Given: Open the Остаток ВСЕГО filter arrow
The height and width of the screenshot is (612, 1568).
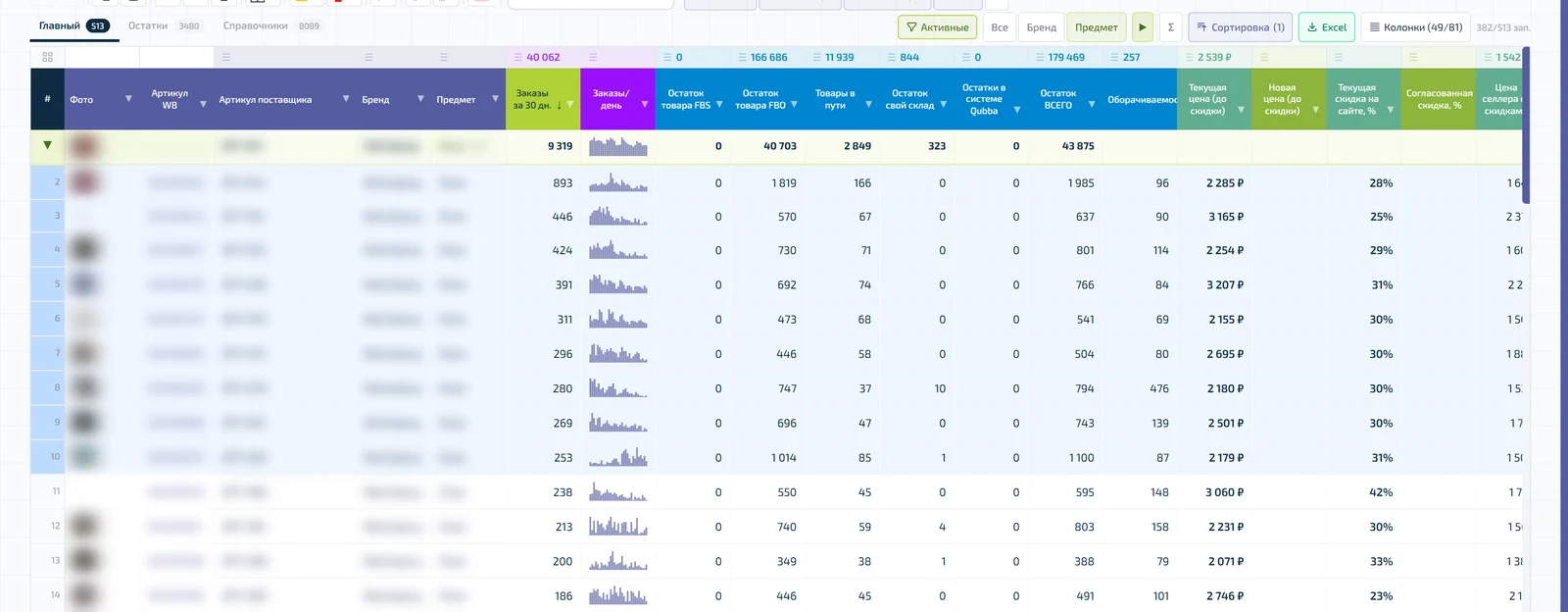Looking at the screenshot, I should 1091,105.
